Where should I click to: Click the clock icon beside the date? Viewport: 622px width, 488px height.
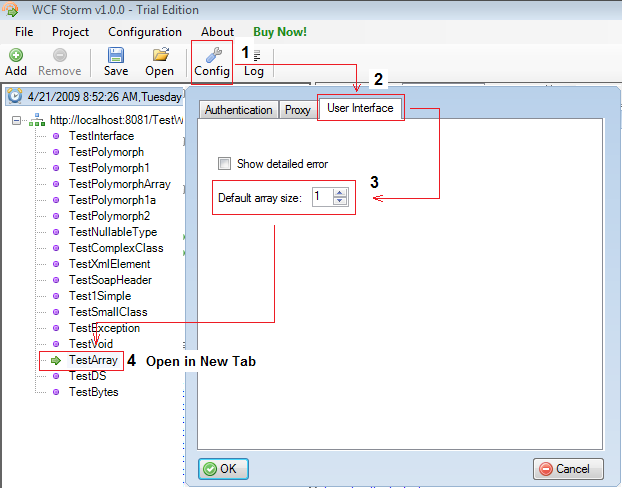(x=15, y=96)
